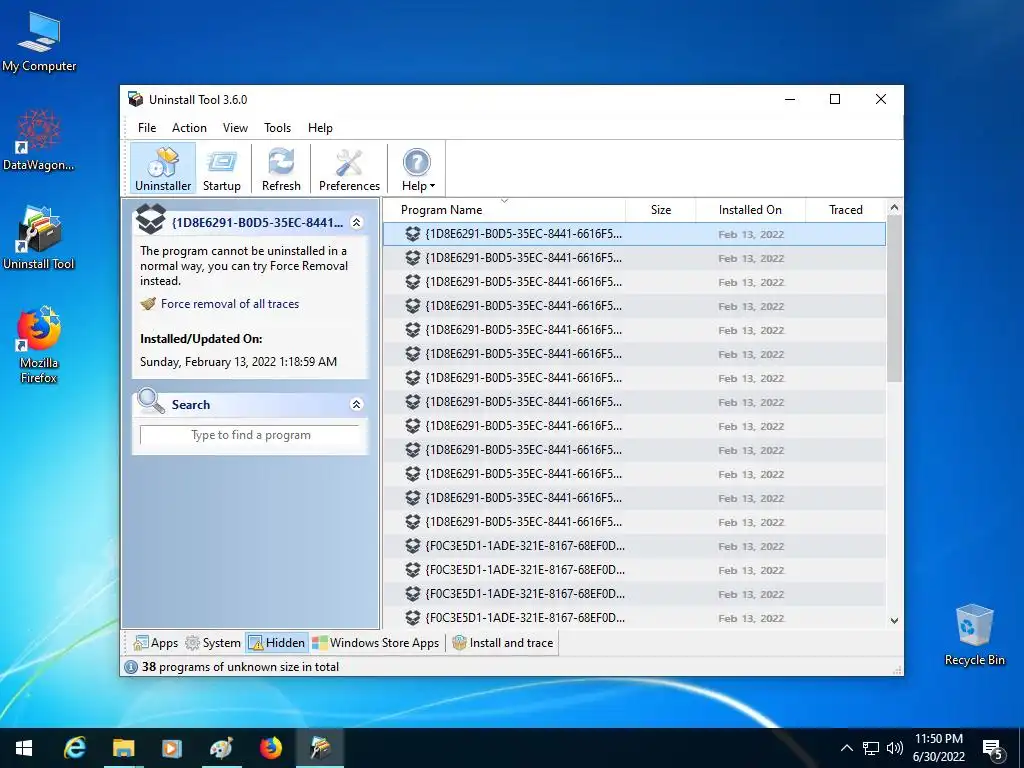
Task: Open the Startup manager icon
Action: (221, 168)
